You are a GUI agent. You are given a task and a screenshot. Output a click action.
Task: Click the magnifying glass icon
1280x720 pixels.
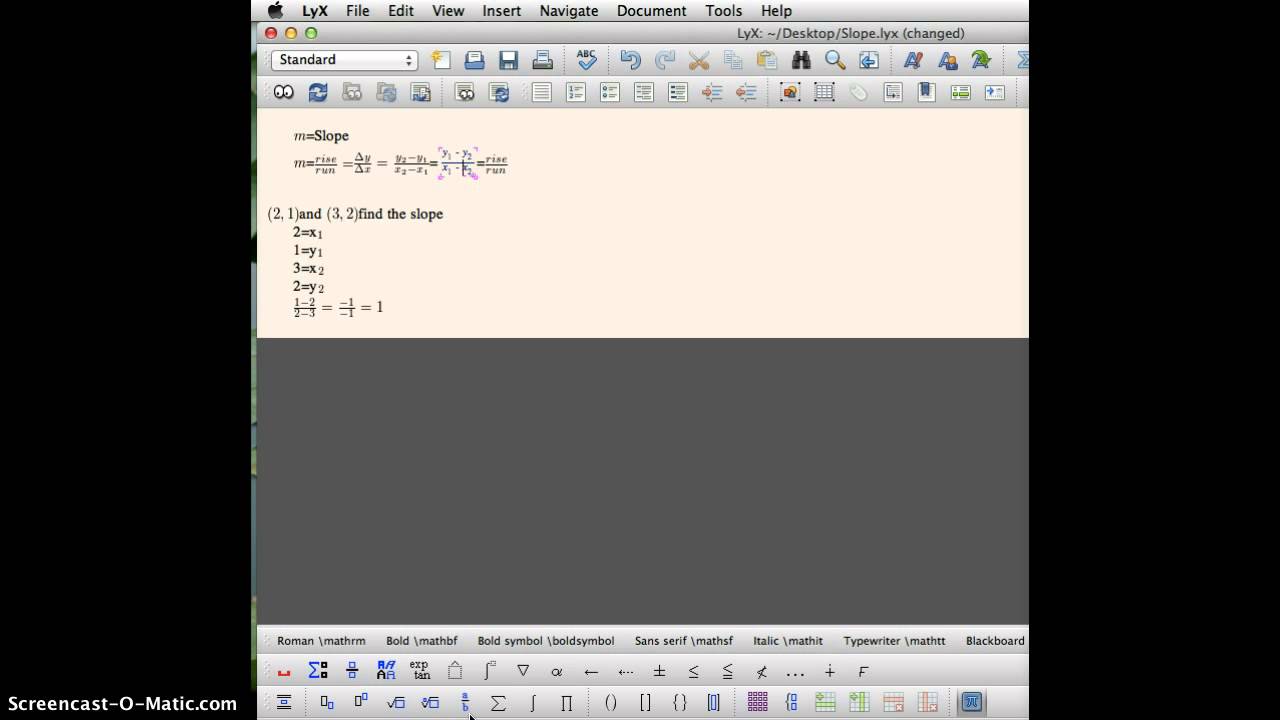835,60
